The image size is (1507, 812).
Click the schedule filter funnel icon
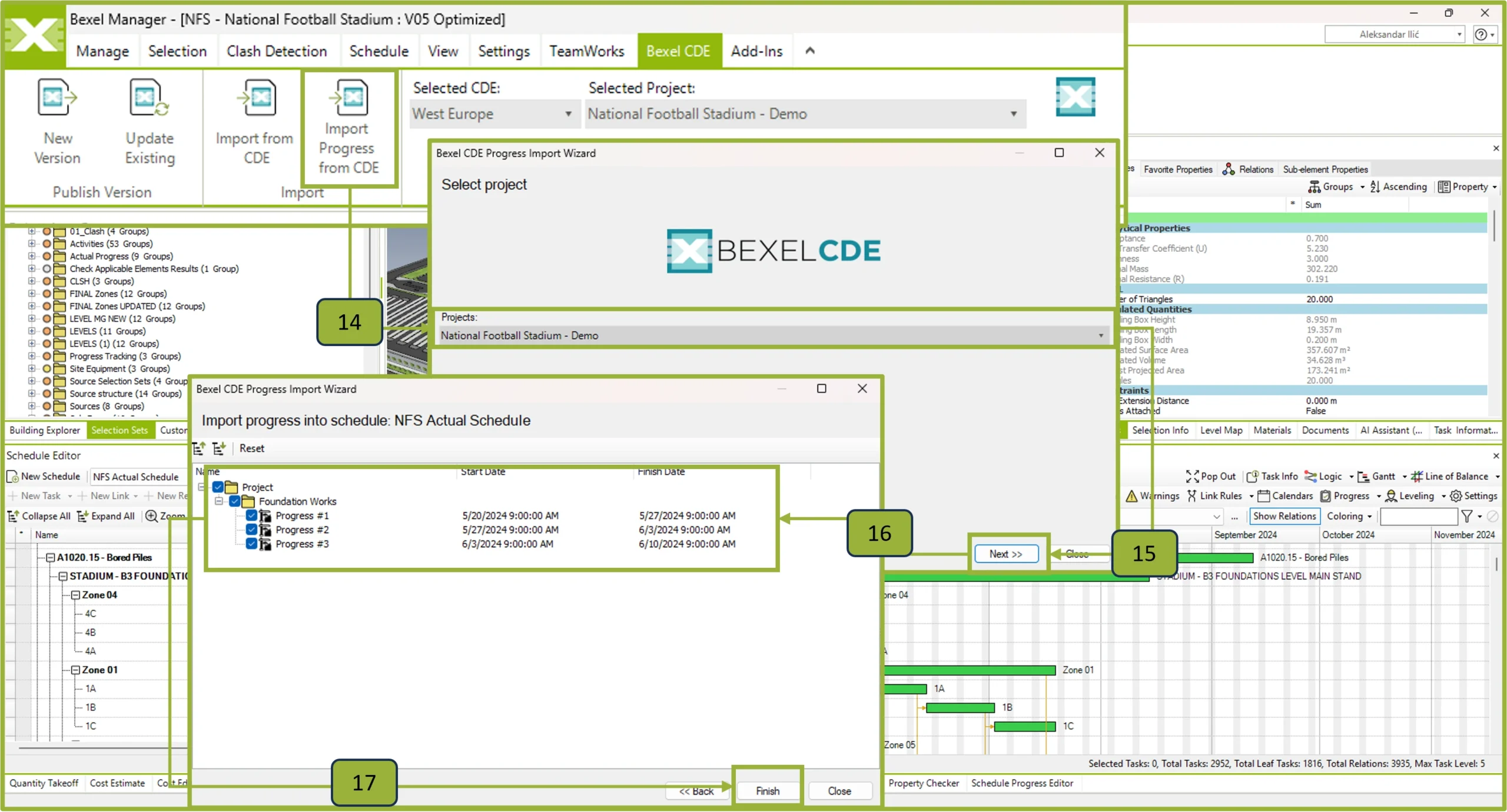[1466, 517]
